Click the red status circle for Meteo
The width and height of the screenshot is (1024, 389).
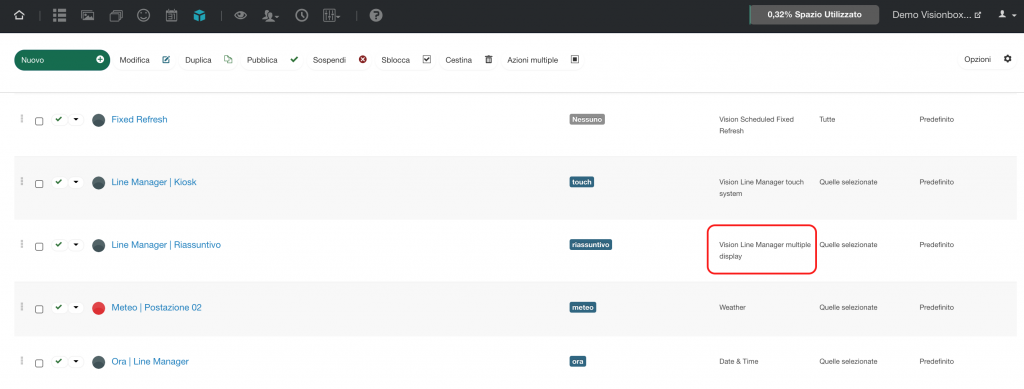click(99, 308)
